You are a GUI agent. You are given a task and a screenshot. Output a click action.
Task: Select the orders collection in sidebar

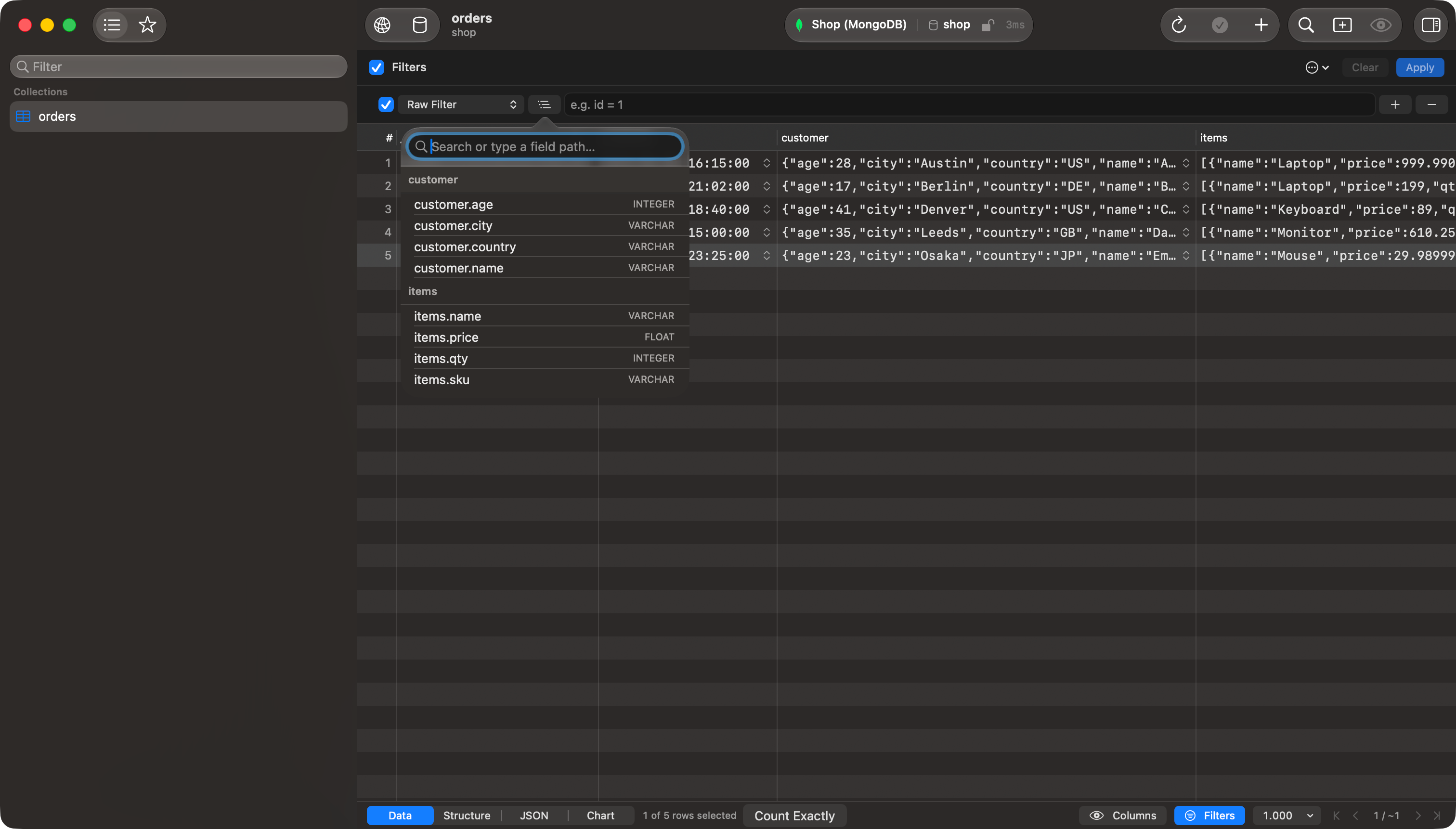[x=178, y=116]
